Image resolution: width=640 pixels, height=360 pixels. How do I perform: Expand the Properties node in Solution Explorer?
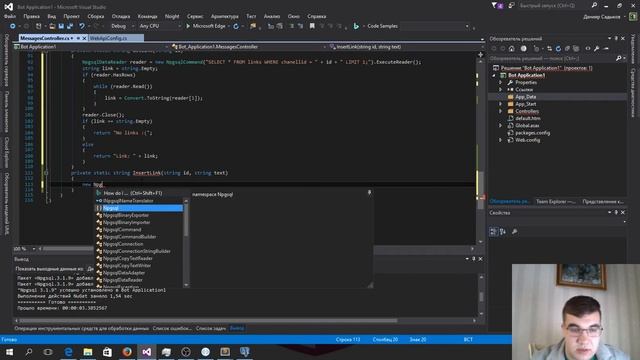point(500,82)
